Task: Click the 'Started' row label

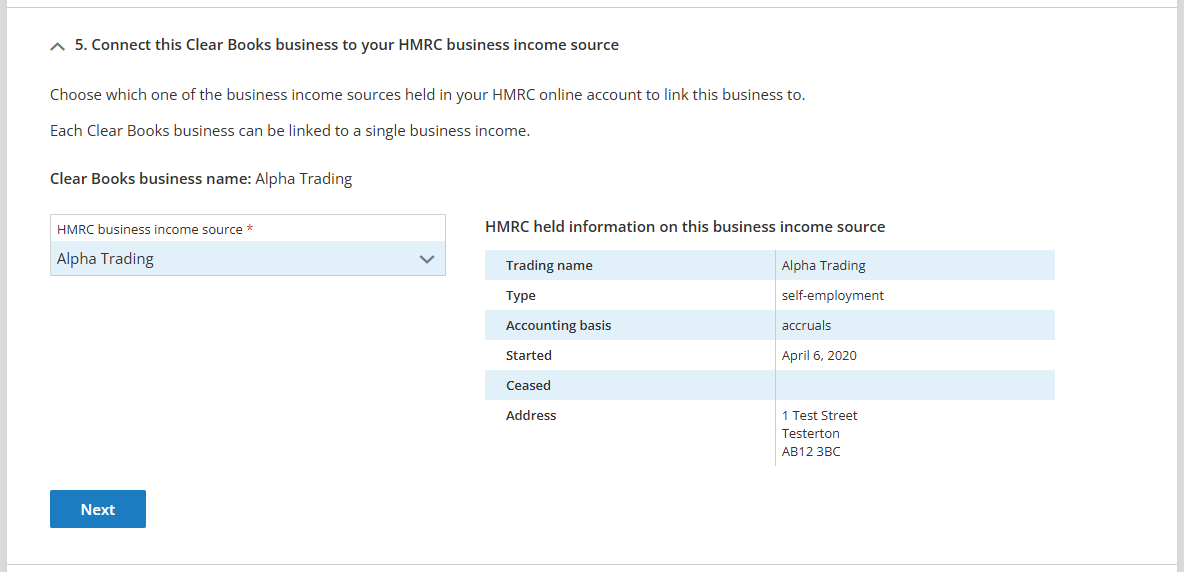Action: point(529,355)
